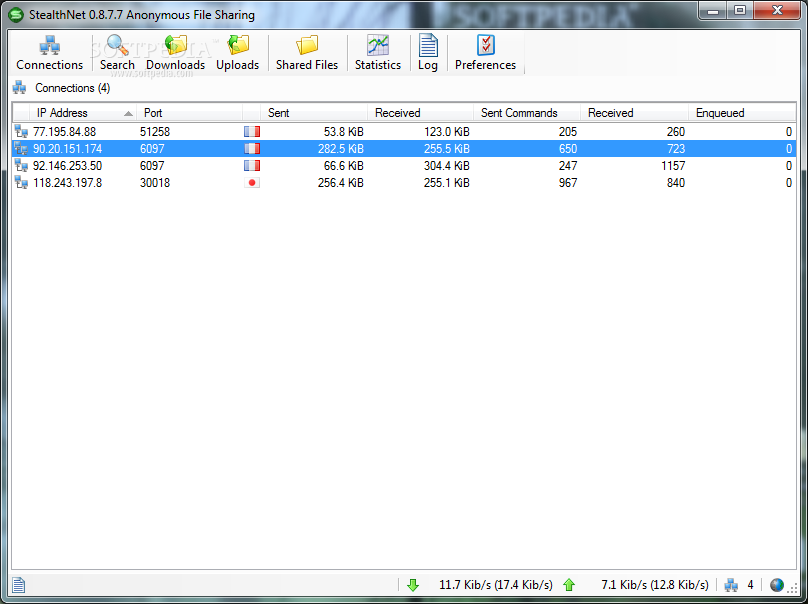Click port value 30018
This screenshot has height=604, width=808.
155,183
